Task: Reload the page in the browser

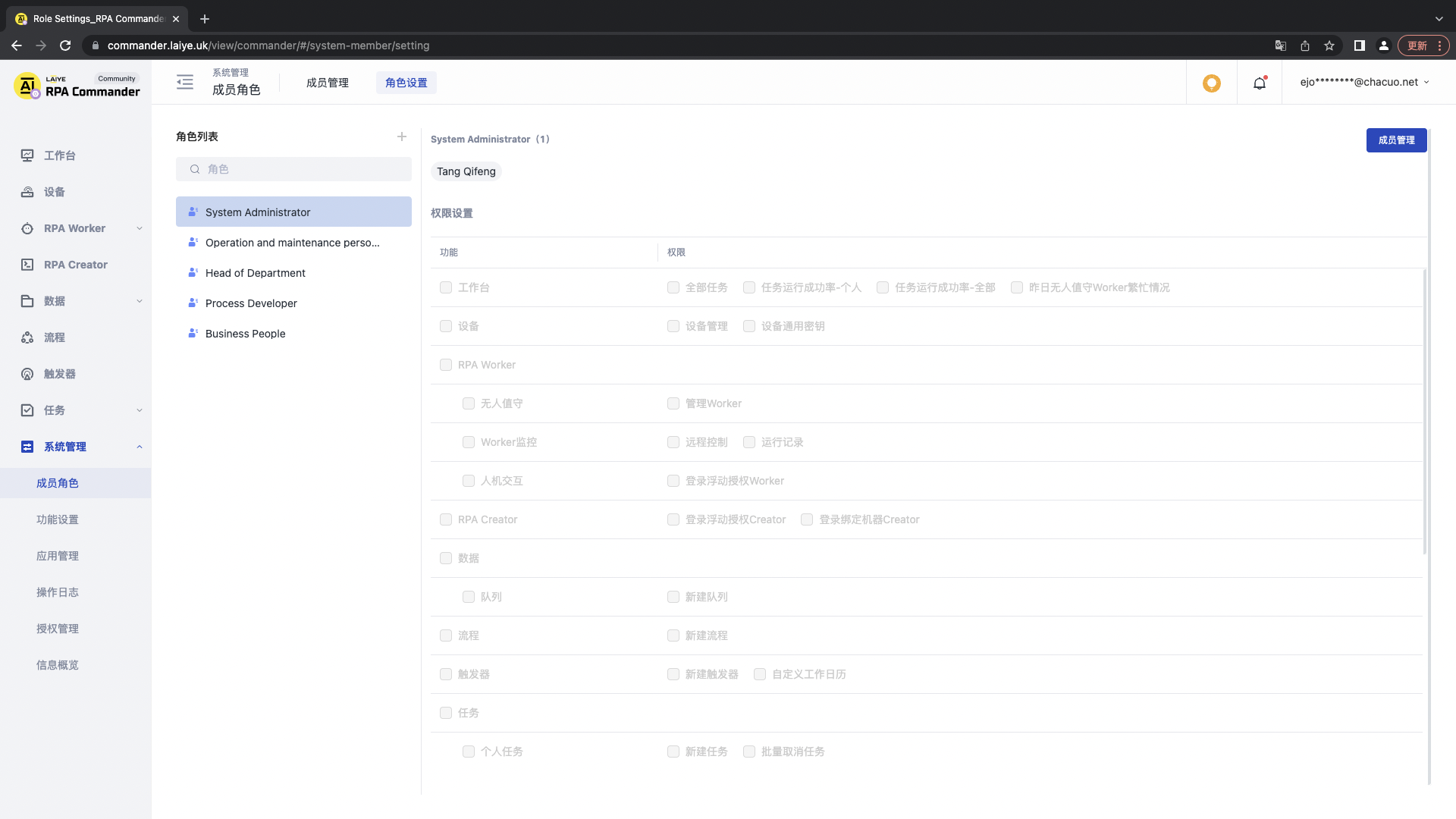Action: tap(65, 45)
